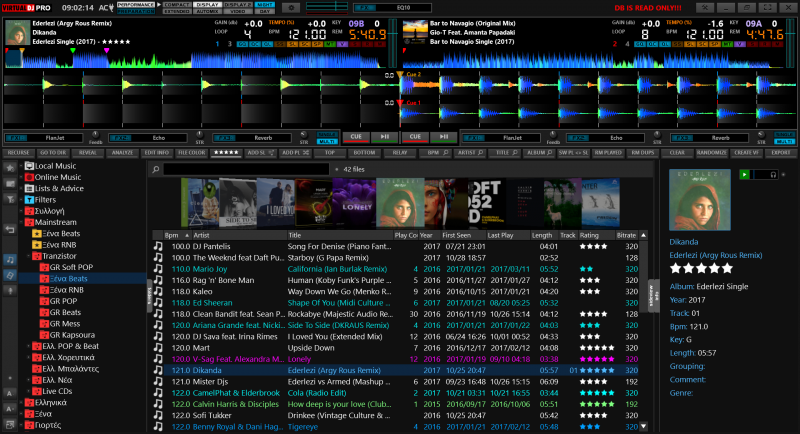Toggle left deck FX1 FlanJet on
Image resolution: width=800 pixels, height=434 pixels.
click(15, 138)
